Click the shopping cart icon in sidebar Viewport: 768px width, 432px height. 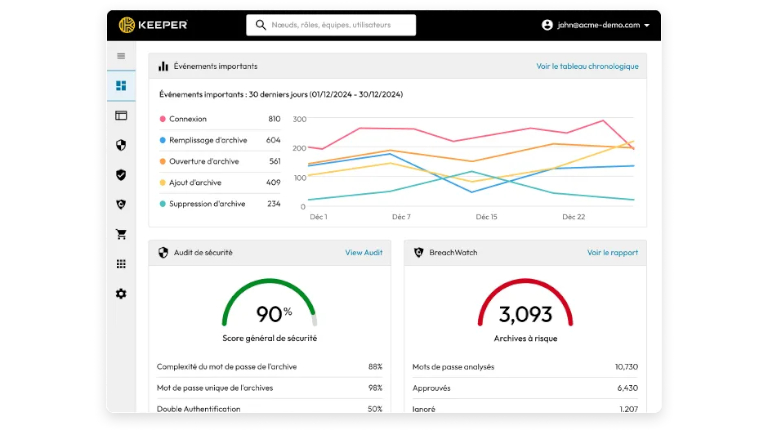coord(121,234)
